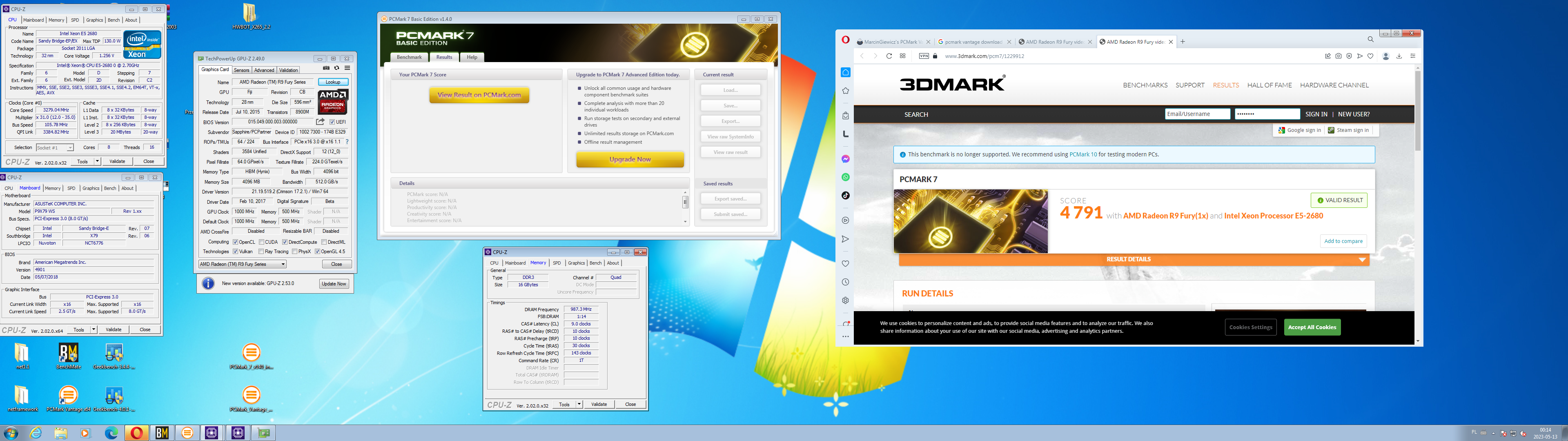Open the GPU-Z hamburger menu icon

347,68
